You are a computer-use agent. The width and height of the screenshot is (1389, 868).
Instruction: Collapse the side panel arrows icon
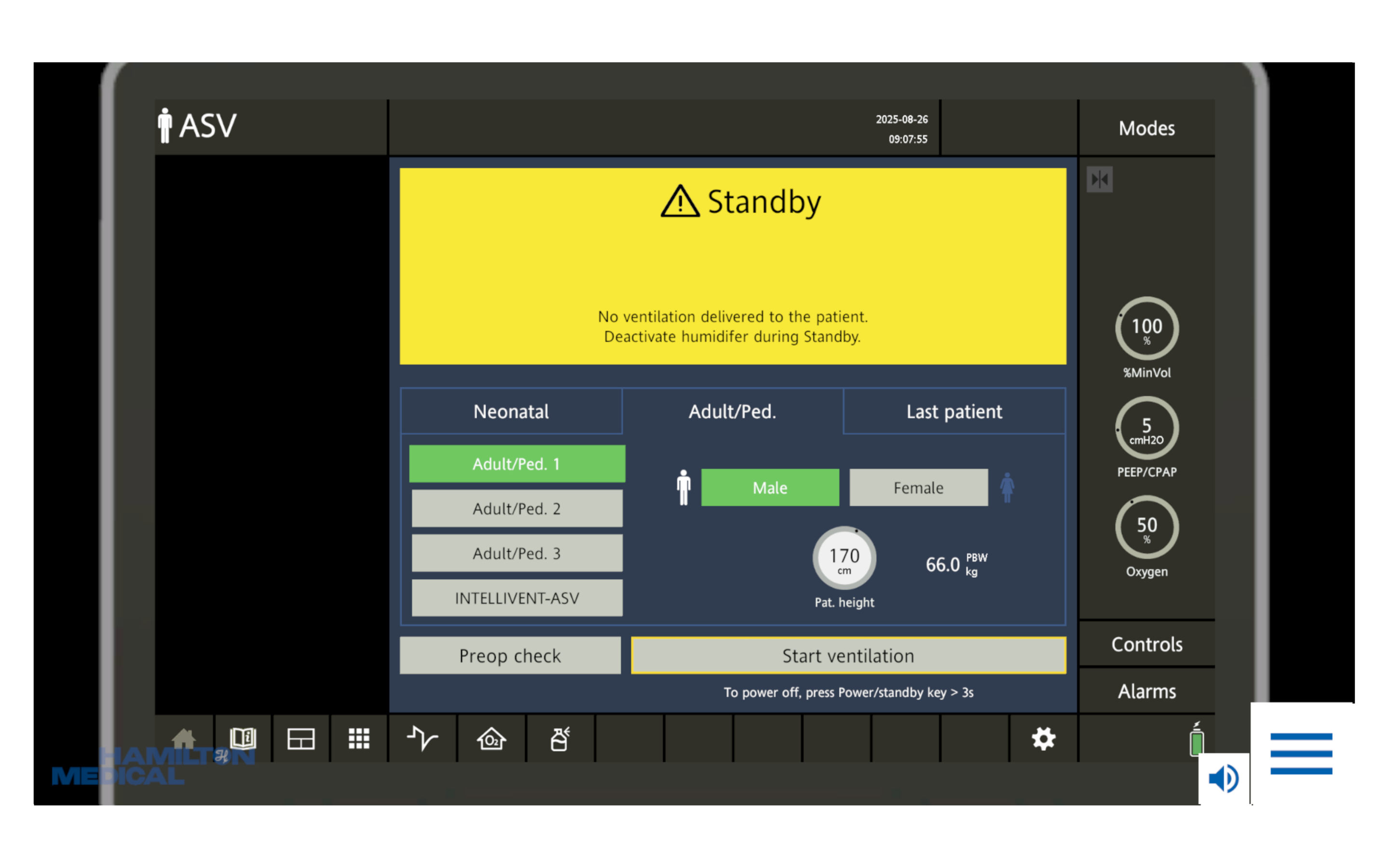pos(1100,180)
